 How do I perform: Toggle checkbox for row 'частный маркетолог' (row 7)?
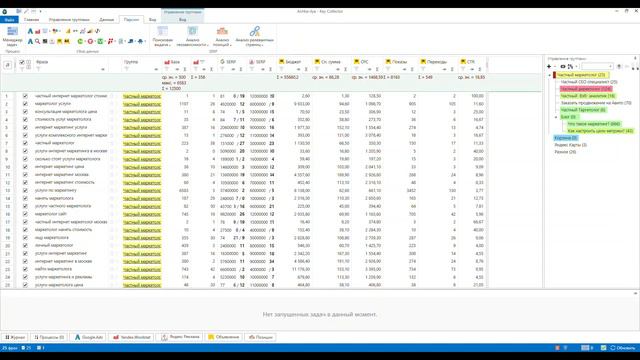tap(25, 143)
